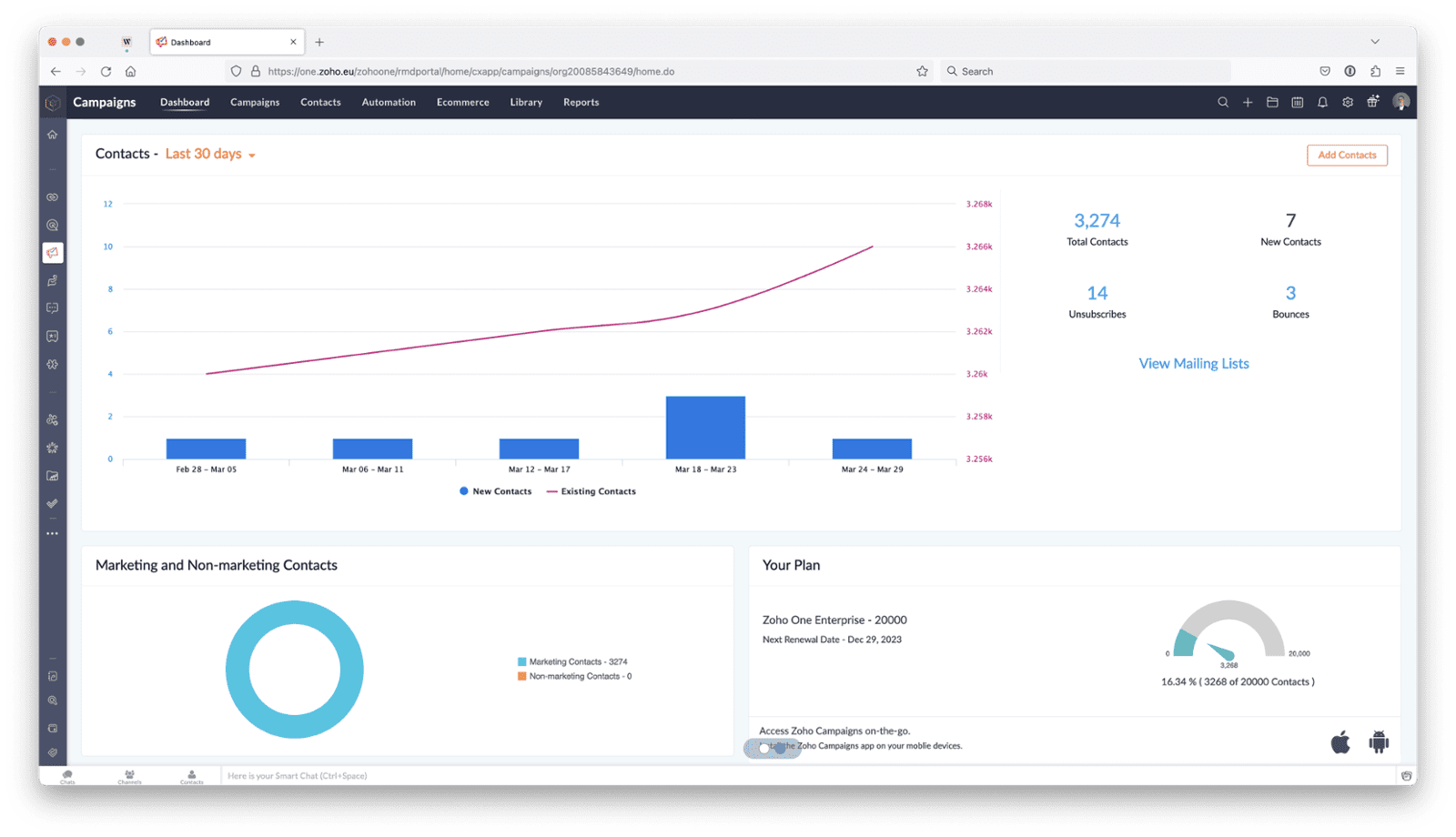Expand the list all tabs chevron
Viewport: 1456px width, 837px height.
(1375, 42)
